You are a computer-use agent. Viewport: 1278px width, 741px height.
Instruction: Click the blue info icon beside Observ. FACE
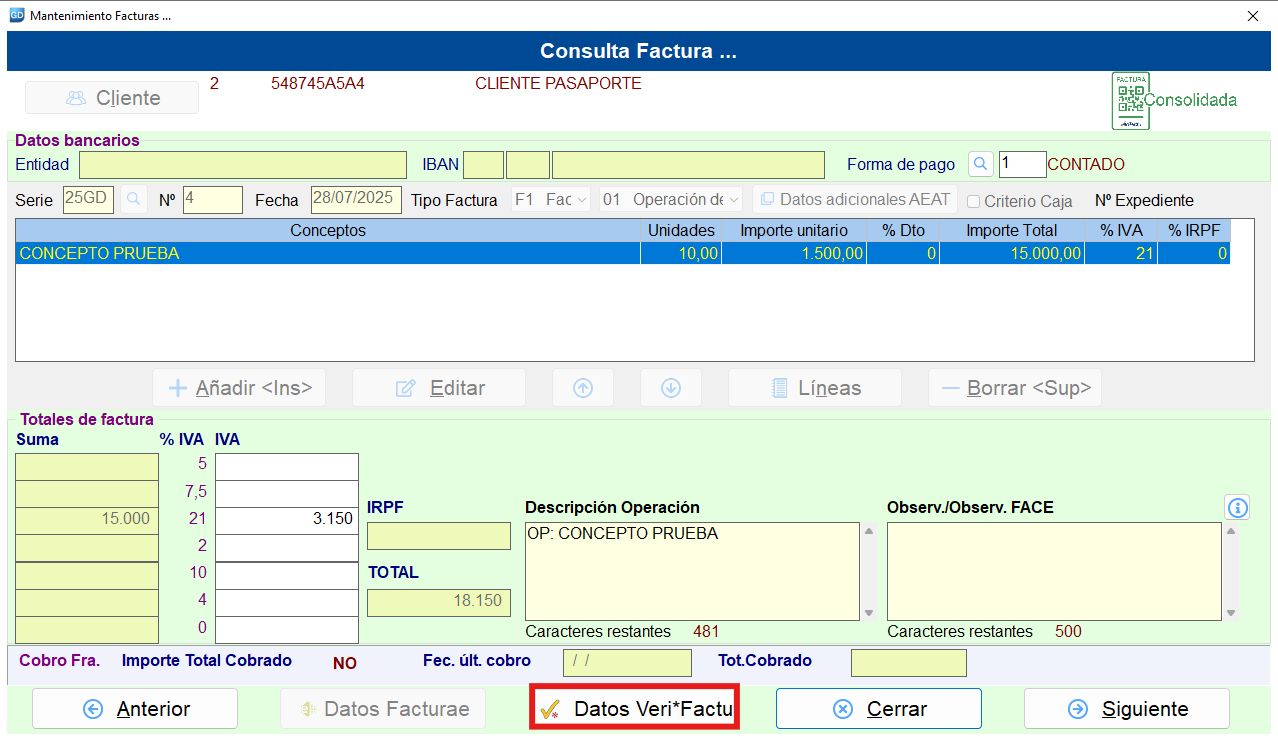coord(1237,508)
